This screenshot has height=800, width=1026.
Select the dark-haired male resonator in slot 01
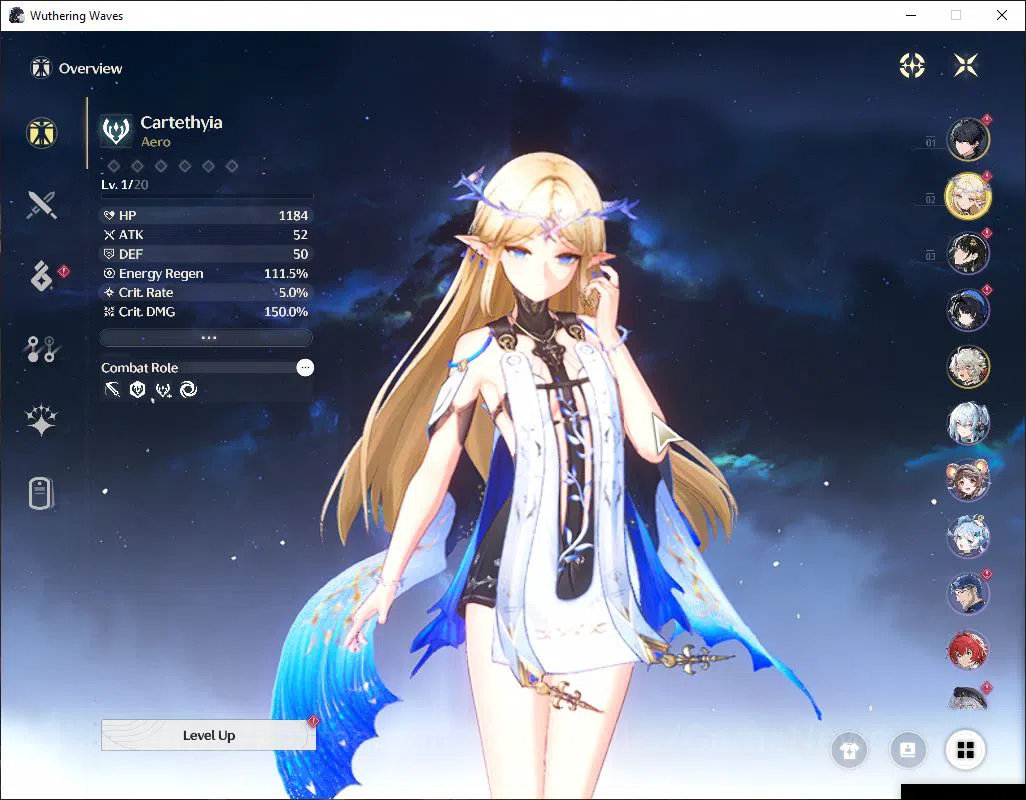point(968,139)
